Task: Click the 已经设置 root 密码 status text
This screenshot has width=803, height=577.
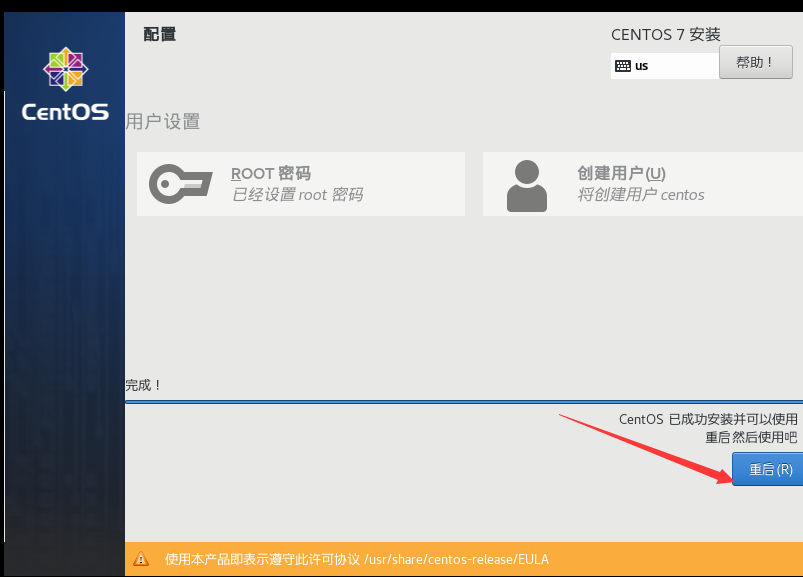Action: click(297, 195)
